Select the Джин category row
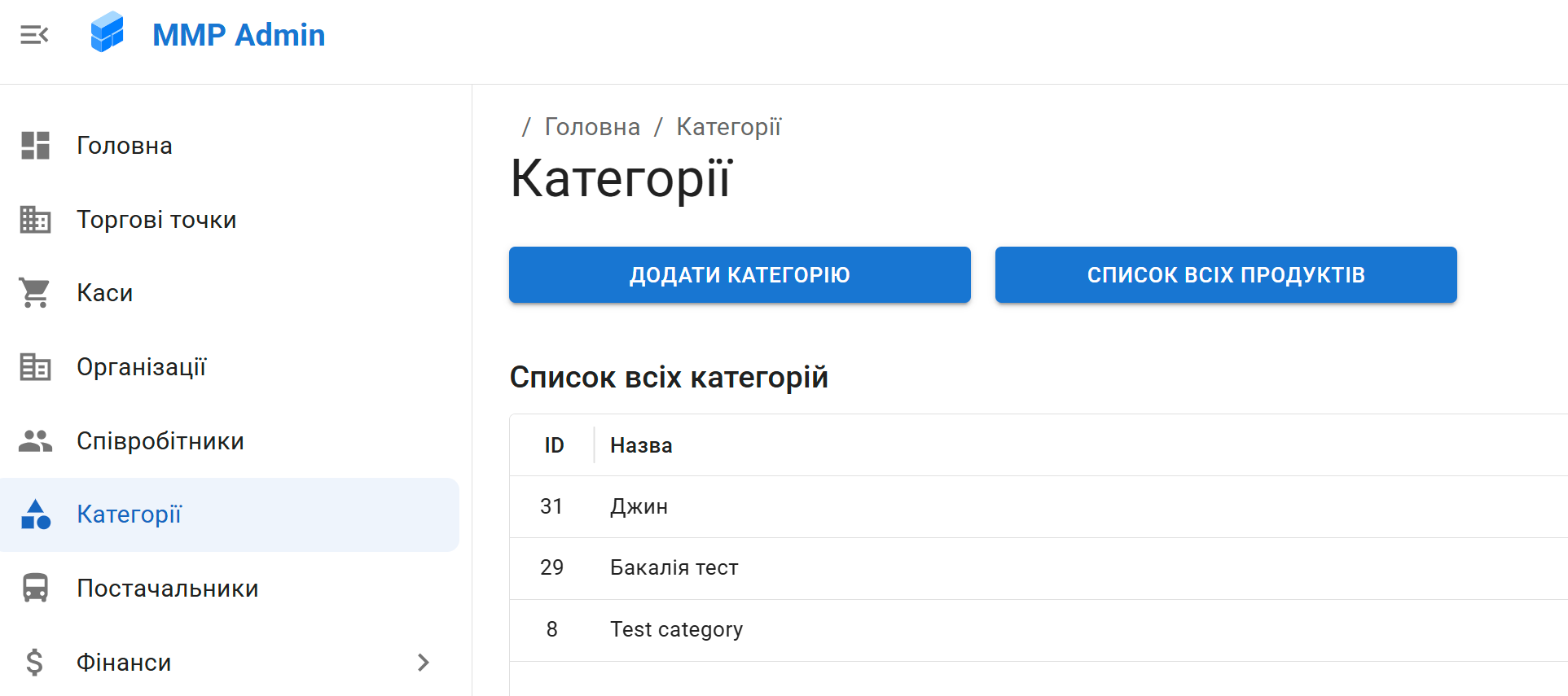Image resolution: width=1568 pixels, height=696 pixels. point(639,506)
